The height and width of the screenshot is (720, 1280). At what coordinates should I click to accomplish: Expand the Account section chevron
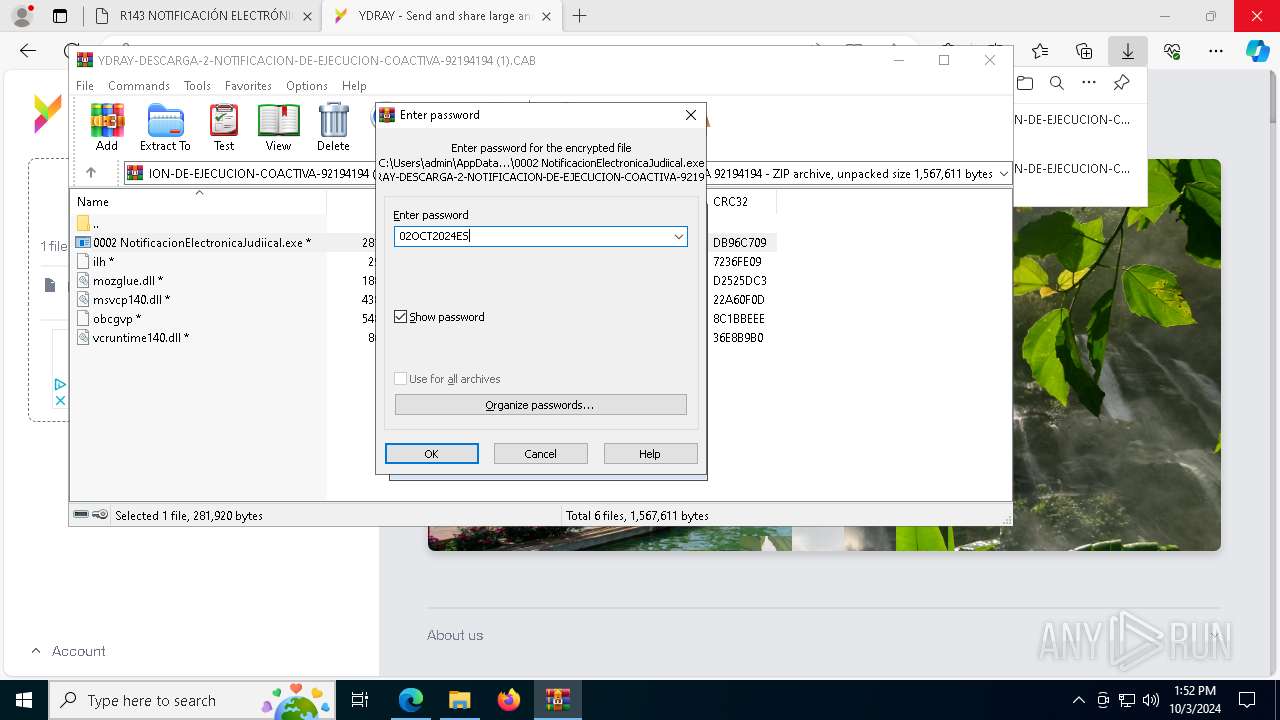pyautogui.click(x=36, y=650)
